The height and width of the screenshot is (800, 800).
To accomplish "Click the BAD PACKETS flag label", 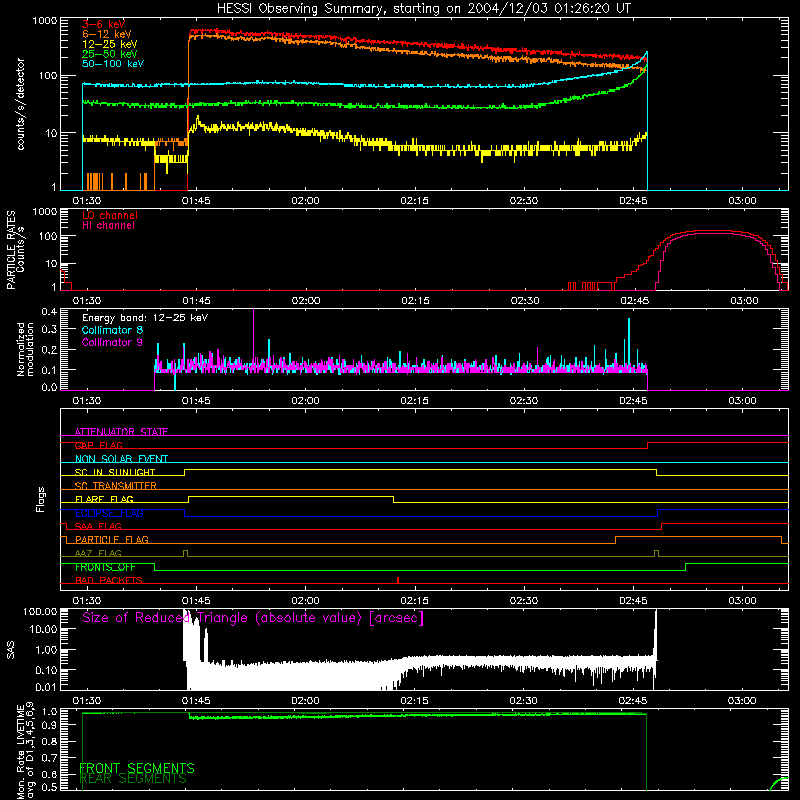I will (109, 580).
